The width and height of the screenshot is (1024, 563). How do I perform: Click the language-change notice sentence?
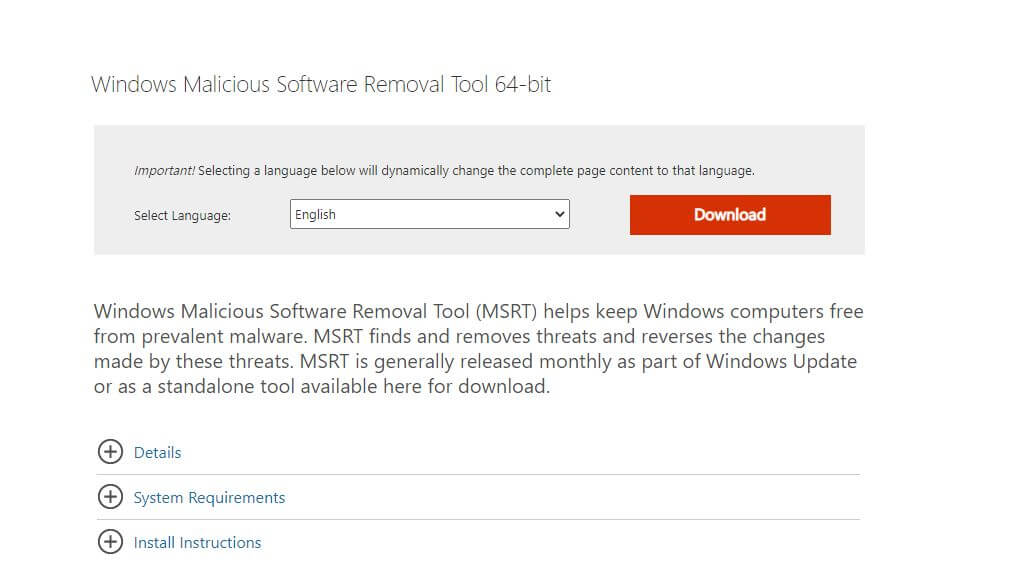point(476,171)
